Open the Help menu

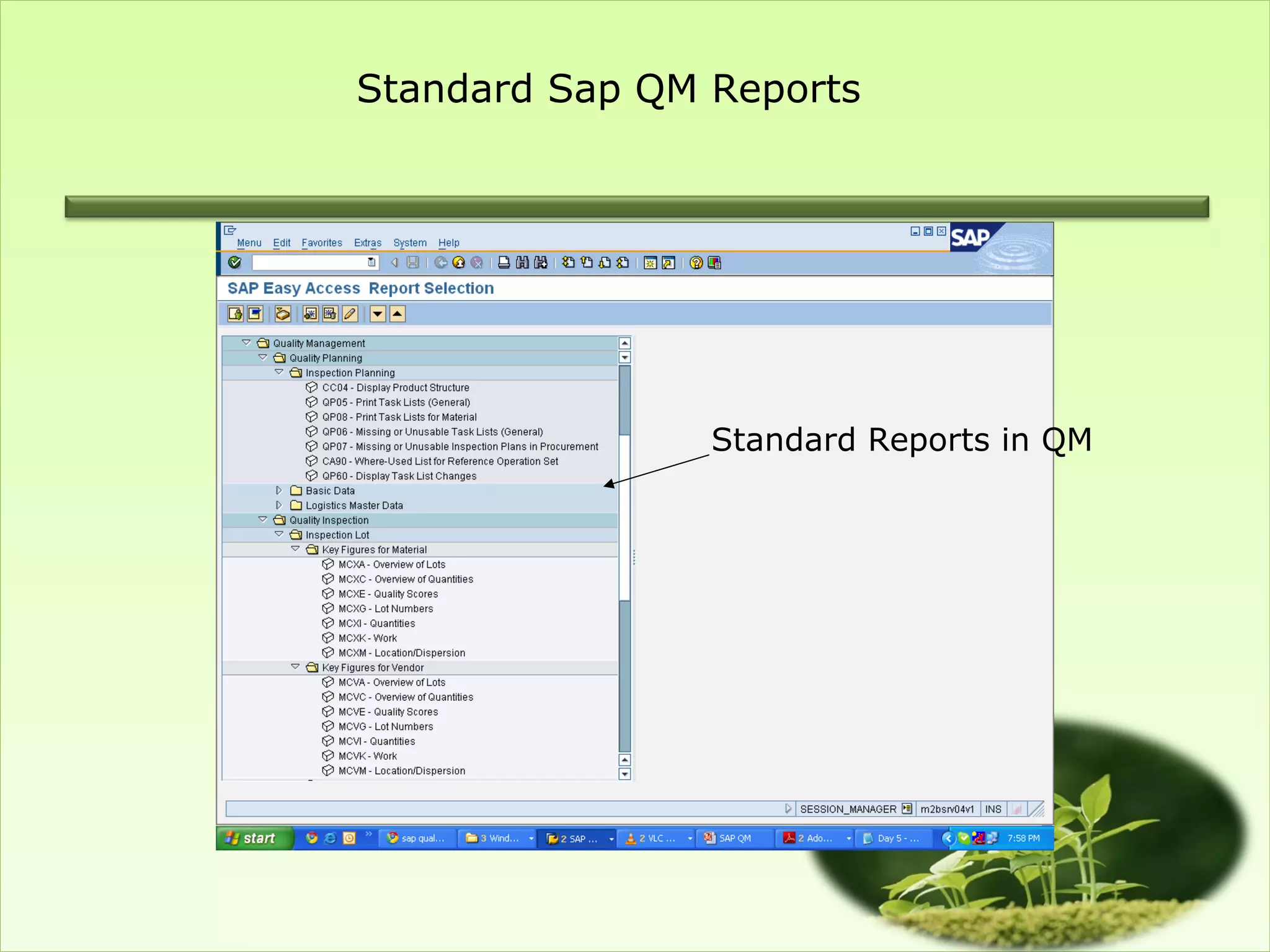(x=449, y=243)
